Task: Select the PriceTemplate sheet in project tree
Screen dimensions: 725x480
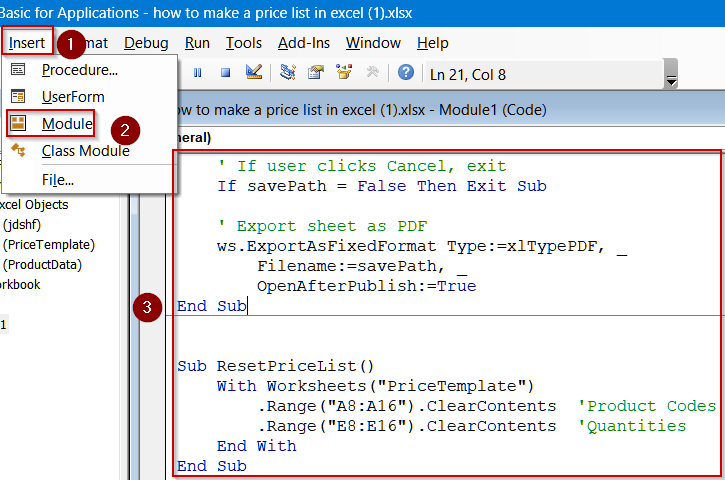Action: 49,245
